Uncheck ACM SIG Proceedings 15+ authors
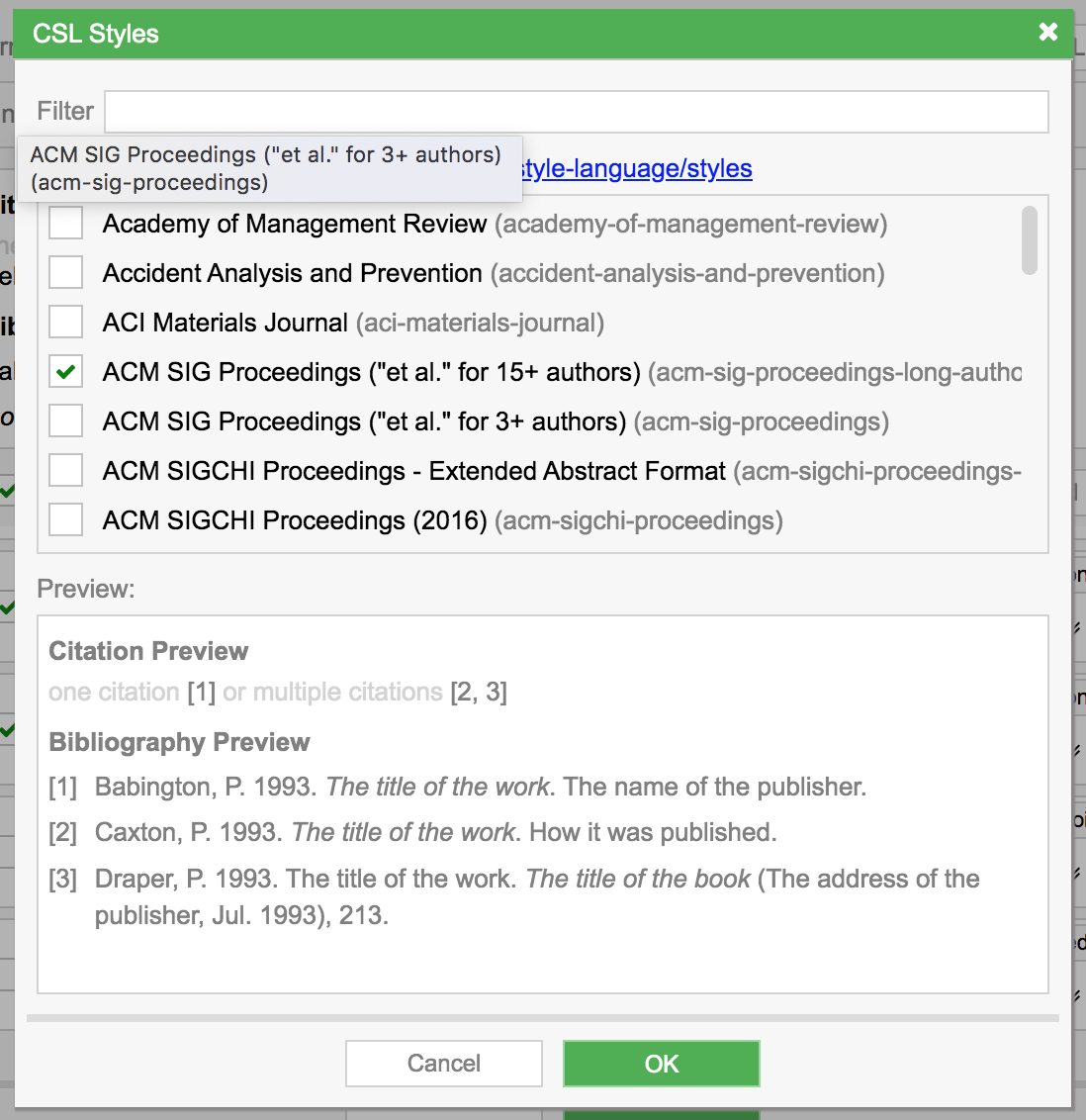The height and width of the screenshot is (1120, 1086). point(65,371)
